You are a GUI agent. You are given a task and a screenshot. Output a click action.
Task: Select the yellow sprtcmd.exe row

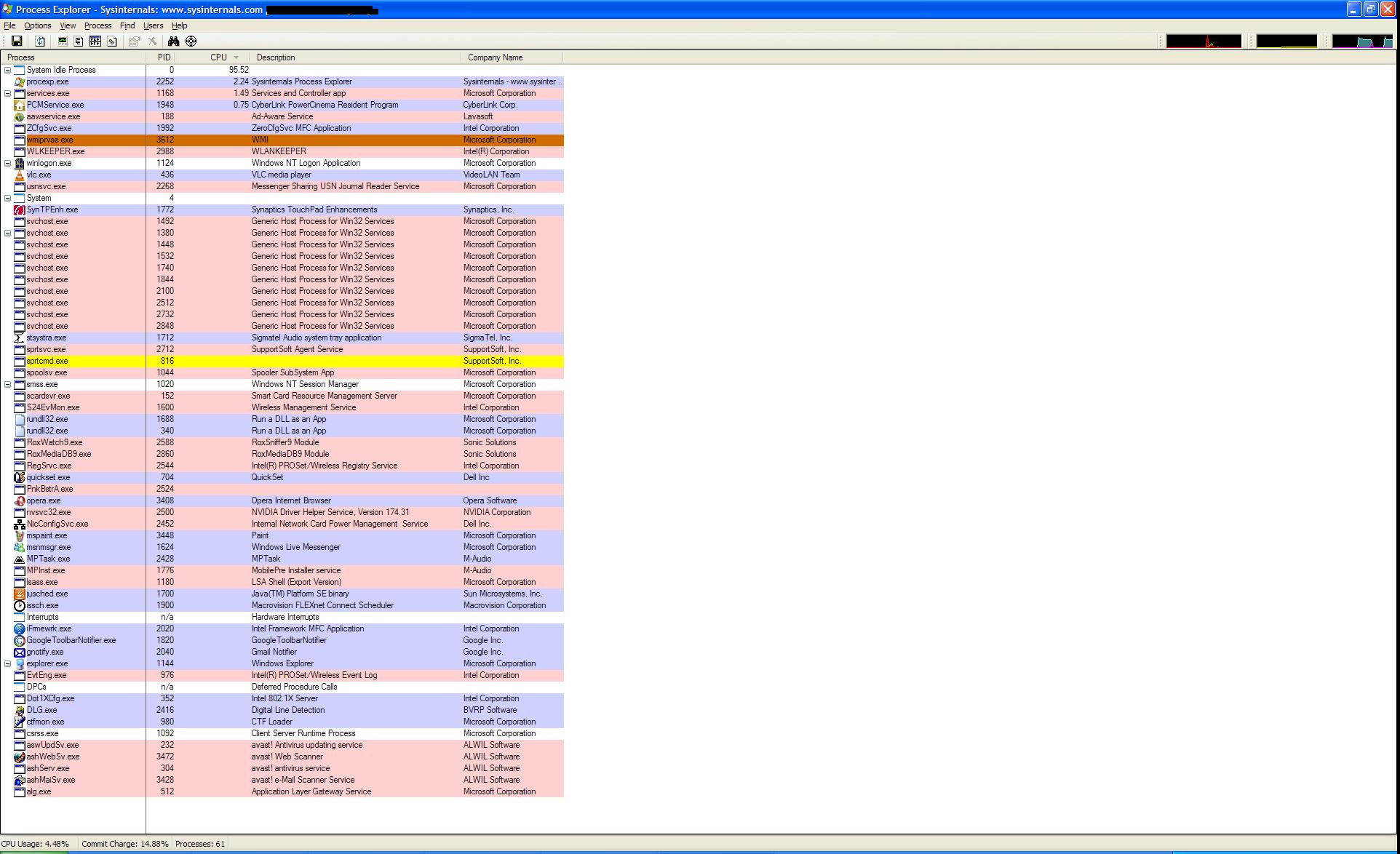(282, 361)
